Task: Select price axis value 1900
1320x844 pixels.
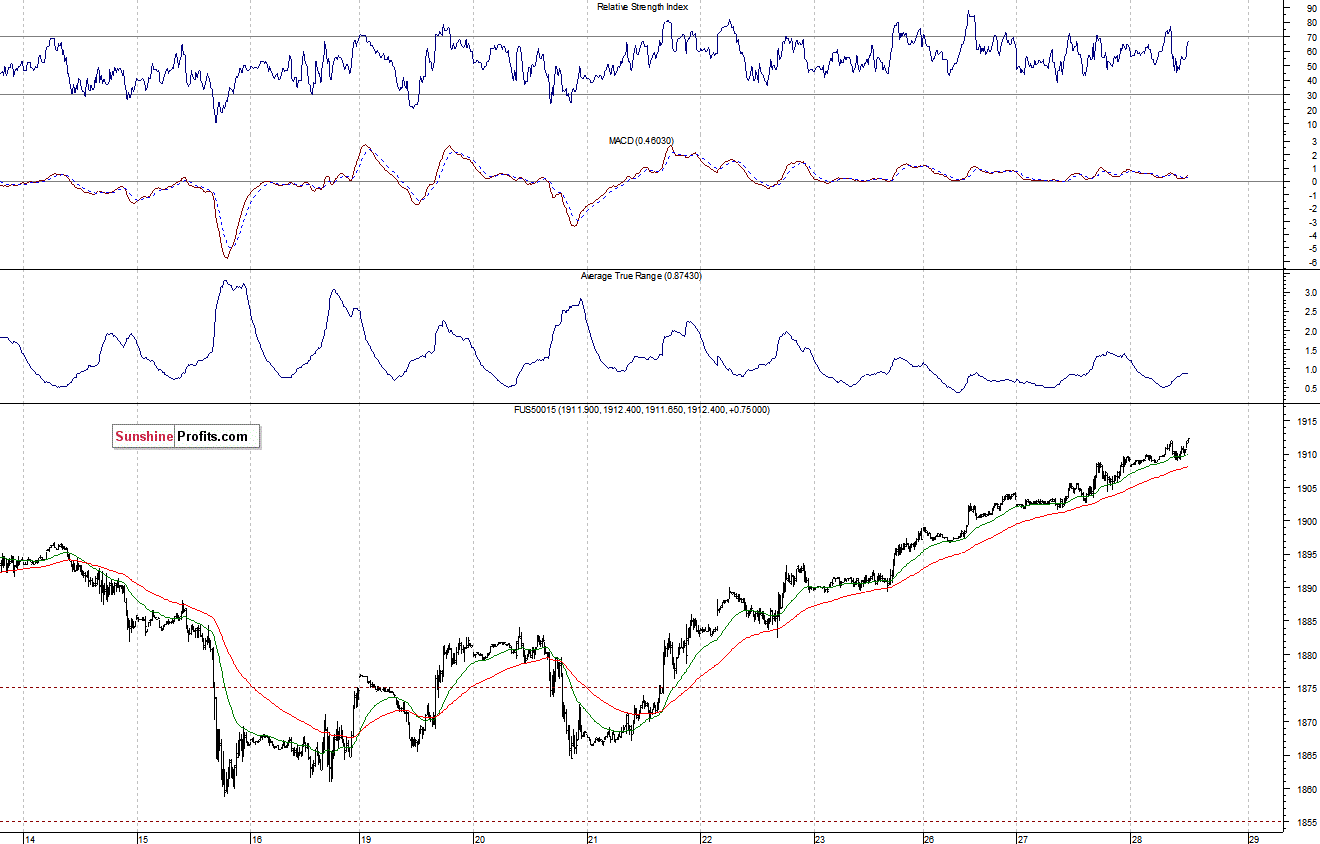Action: pyautogui.click(x=1307, y=522)
